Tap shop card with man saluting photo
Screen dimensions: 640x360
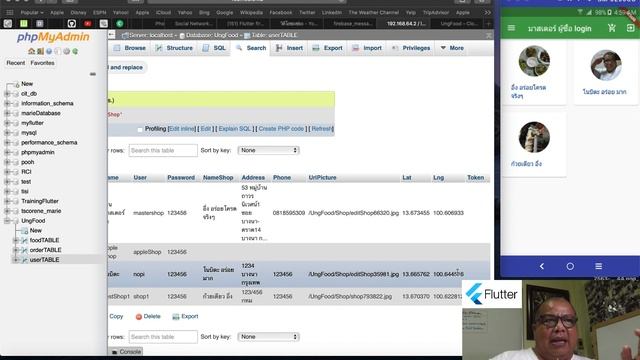[606, 65]
